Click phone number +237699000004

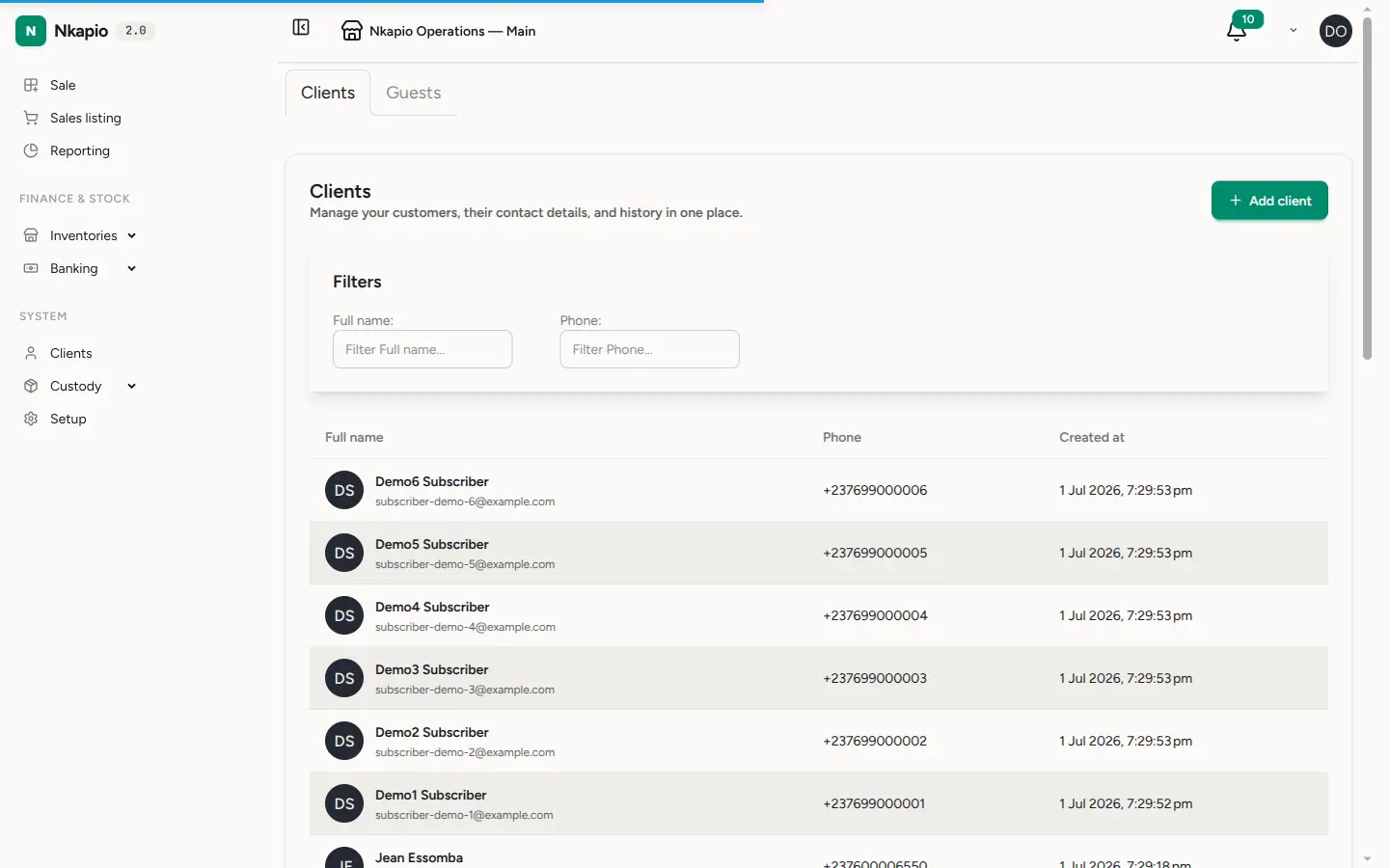tap(875, 615)
